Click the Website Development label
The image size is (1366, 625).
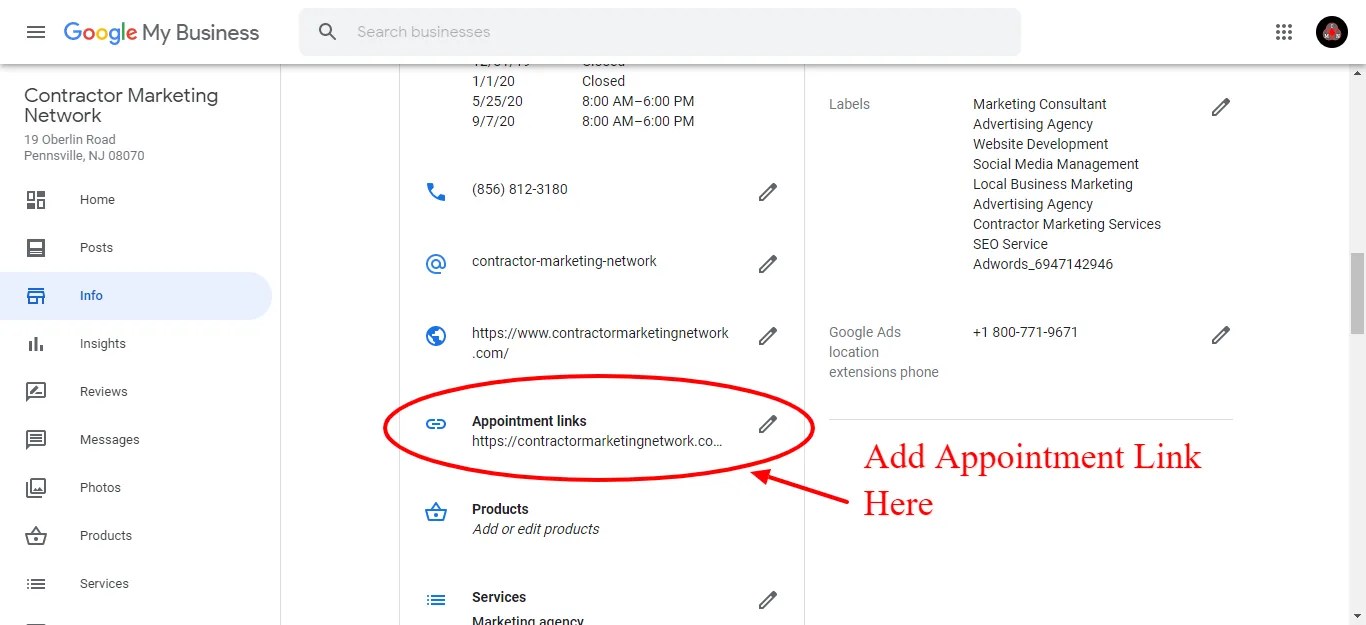point(1041,144)
